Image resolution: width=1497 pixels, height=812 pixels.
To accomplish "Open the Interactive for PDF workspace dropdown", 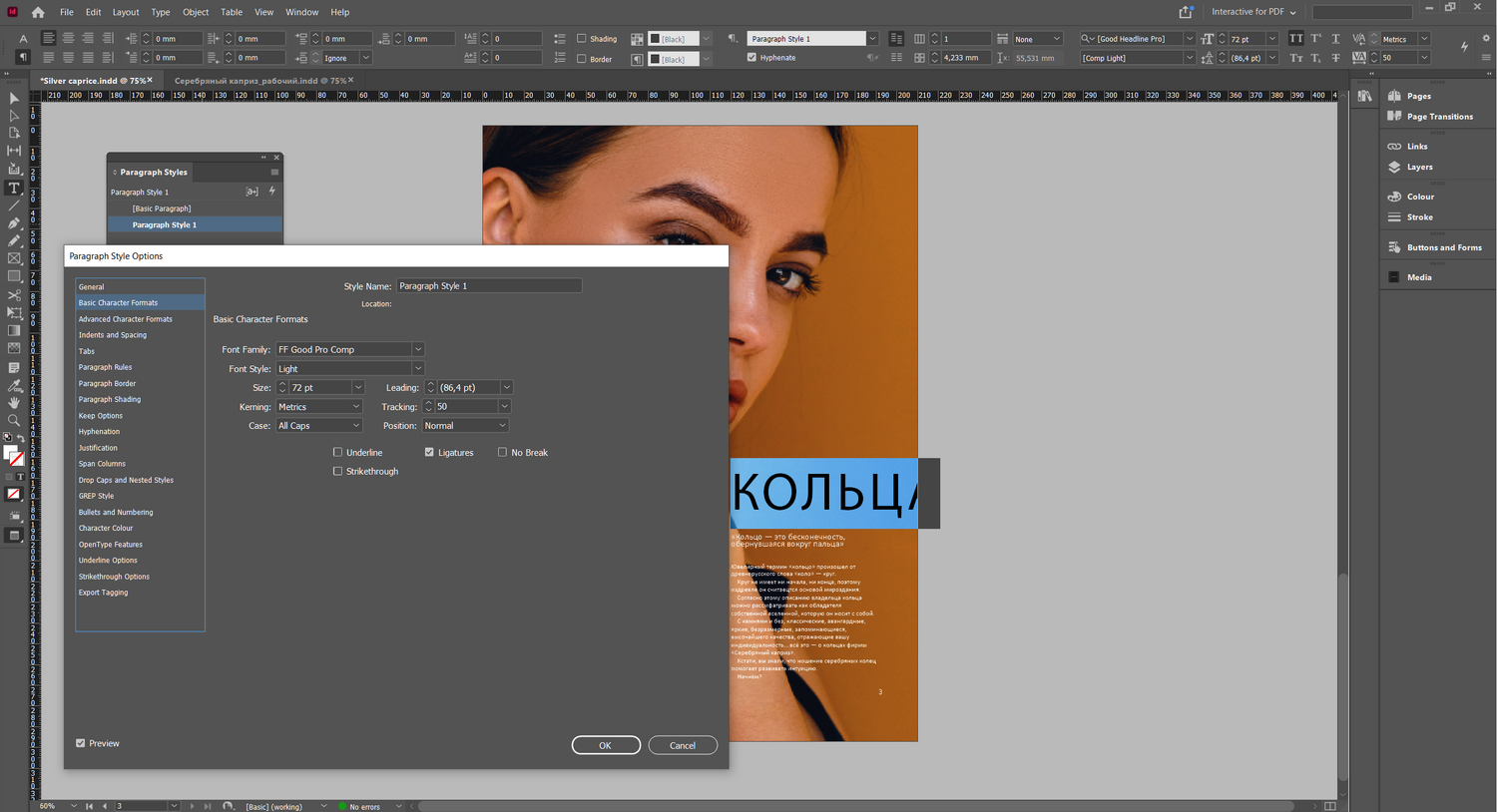I will point(1253,12).
